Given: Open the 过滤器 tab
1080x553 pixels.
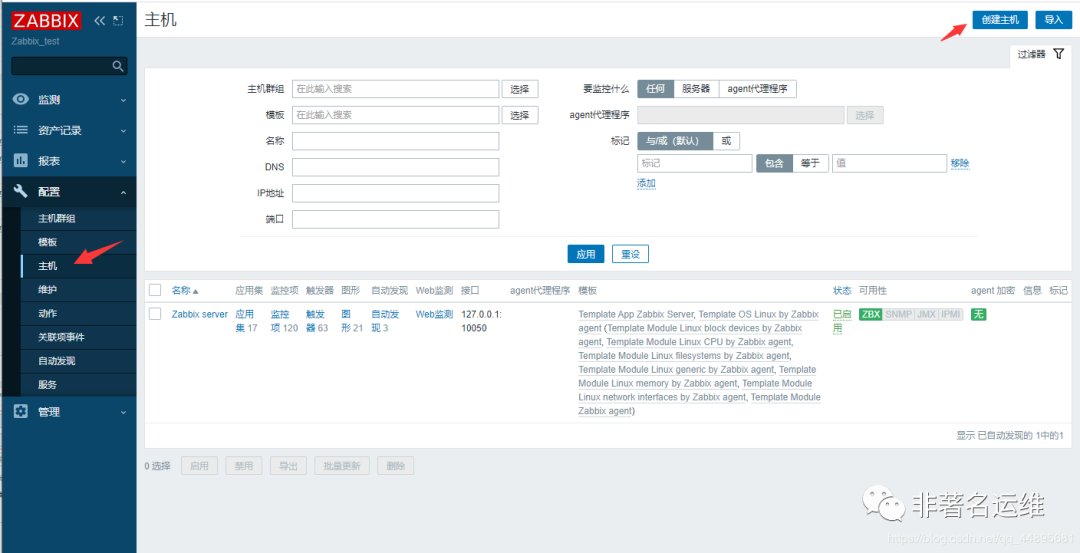Looking at the screenshot, I should coord(1041,54).
